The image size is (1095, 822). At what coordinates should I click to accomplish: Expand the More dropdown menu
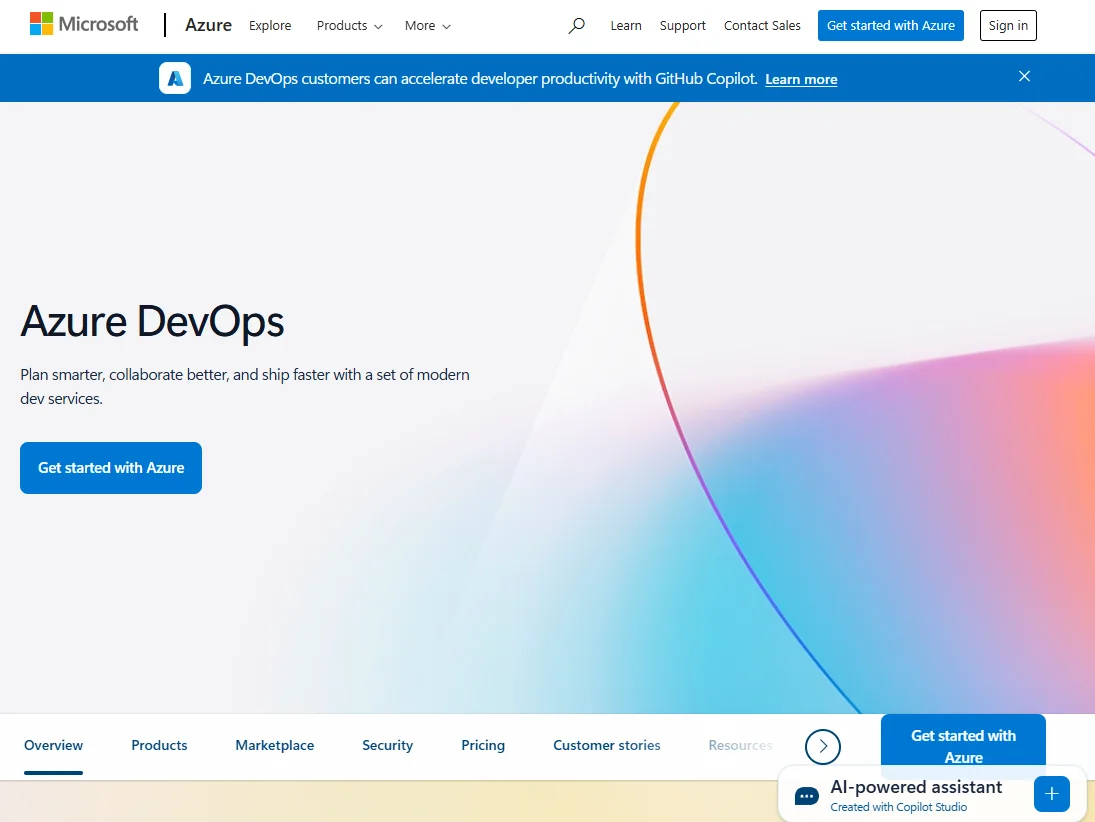click(x=427, y=26)
